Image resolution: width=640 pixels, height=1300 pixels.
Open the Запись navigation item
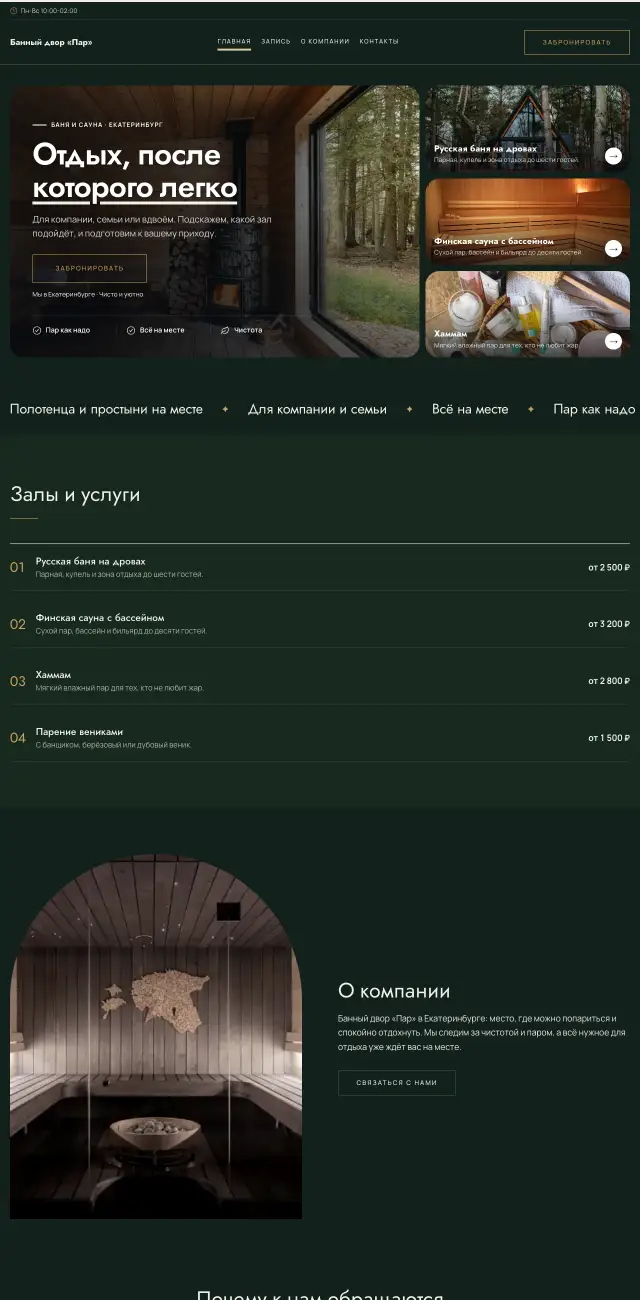pos(276,42)
